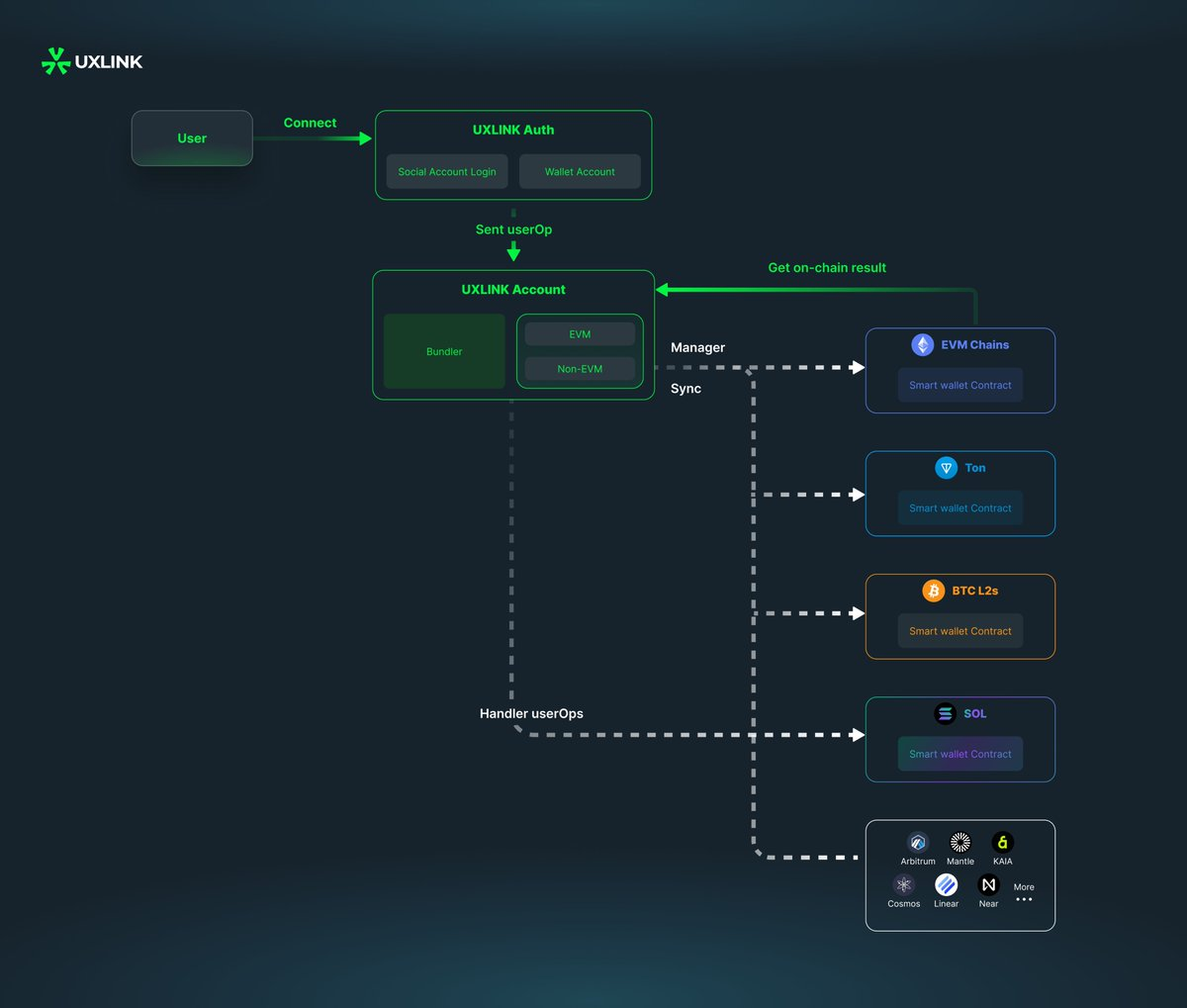The height and width of the screenshot is (1008, 1187).
Task: Click the 'Ton' heading text
Action: [x=975, y=468]
